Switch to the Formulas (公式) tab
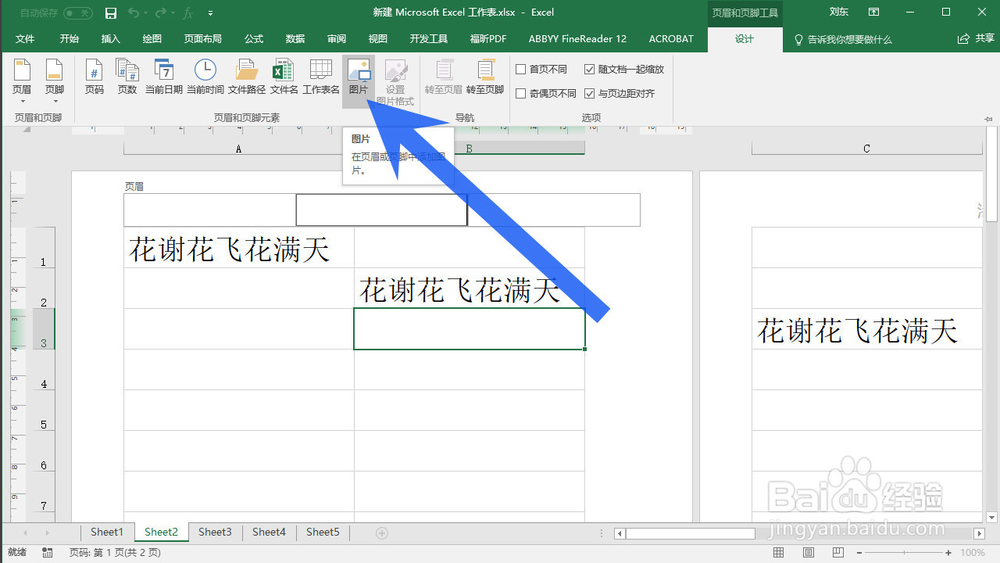This screenshot has width=1000, height=563. [254, 39]
